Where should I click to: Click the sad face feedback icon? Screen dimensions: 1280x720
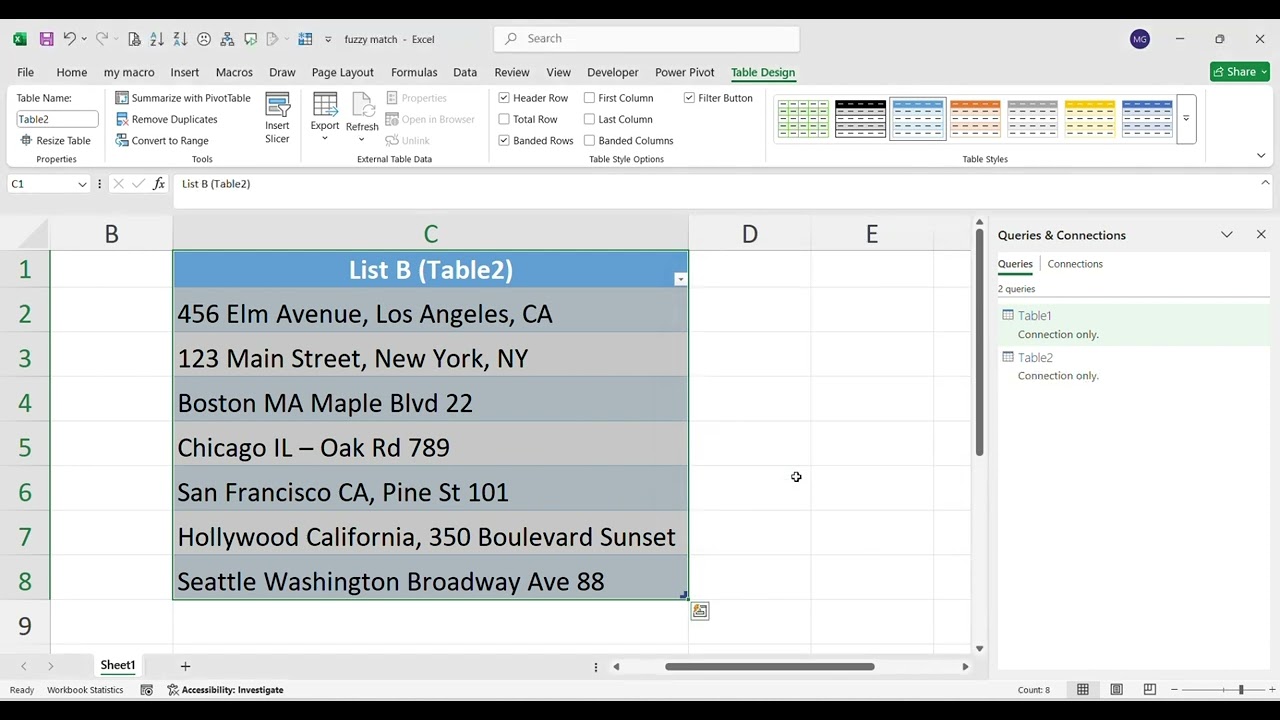pyautogui.click(x=204, y=39)
